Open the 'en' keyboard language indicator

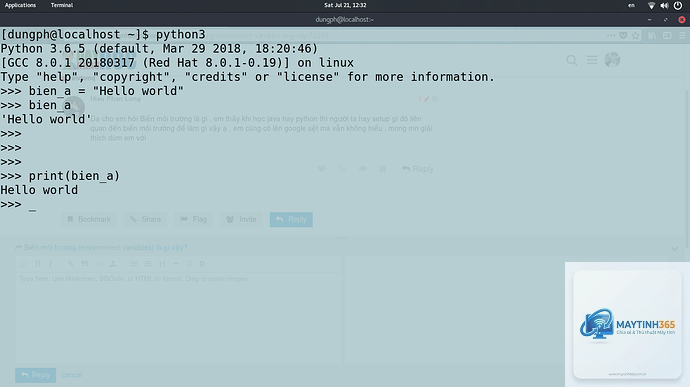pyautogui.click(x=631, y=5)
